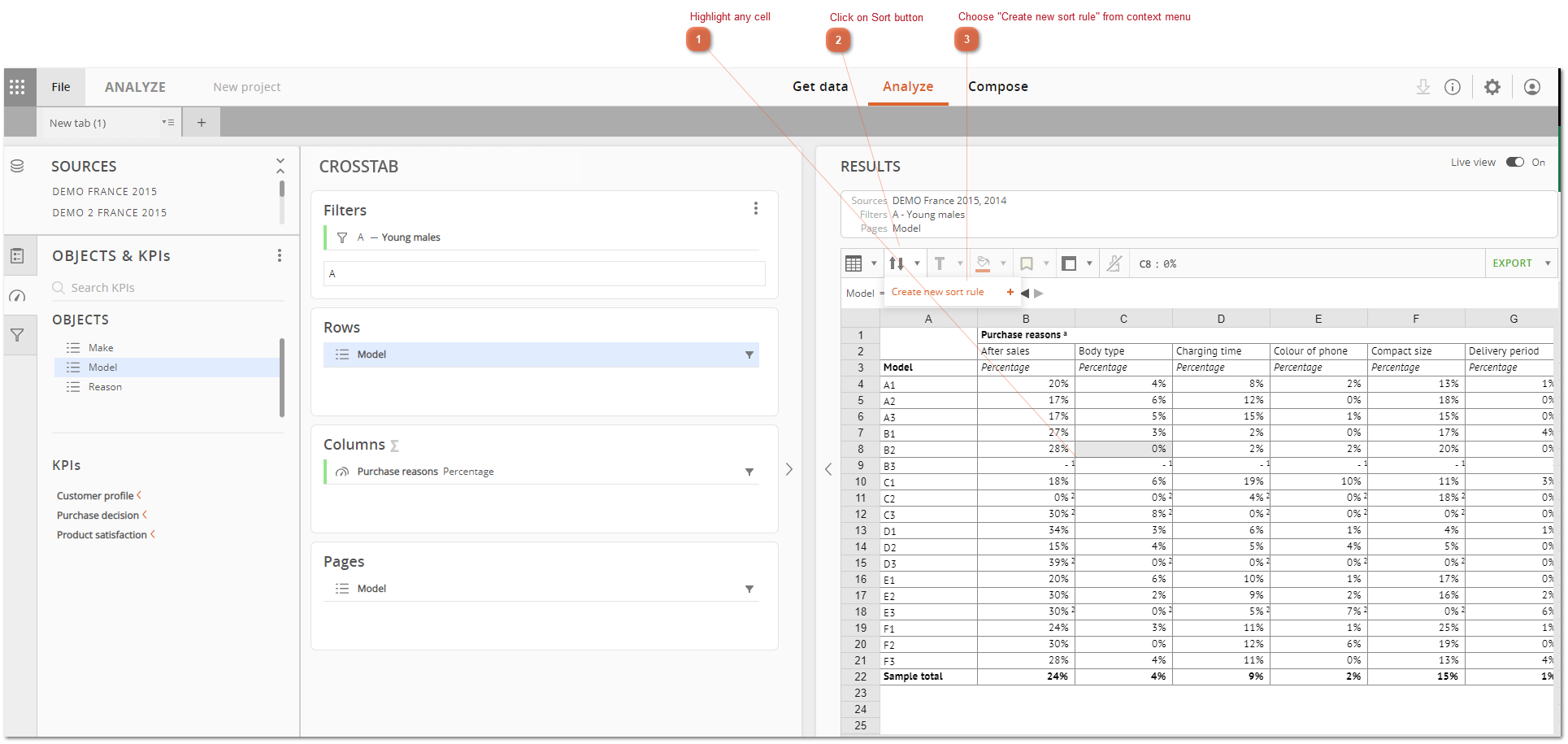The height and width of the screenshot is (744, 1568).
Task: Open the EXPORT dropdown arrow
Action: (x=1548, y=263)
